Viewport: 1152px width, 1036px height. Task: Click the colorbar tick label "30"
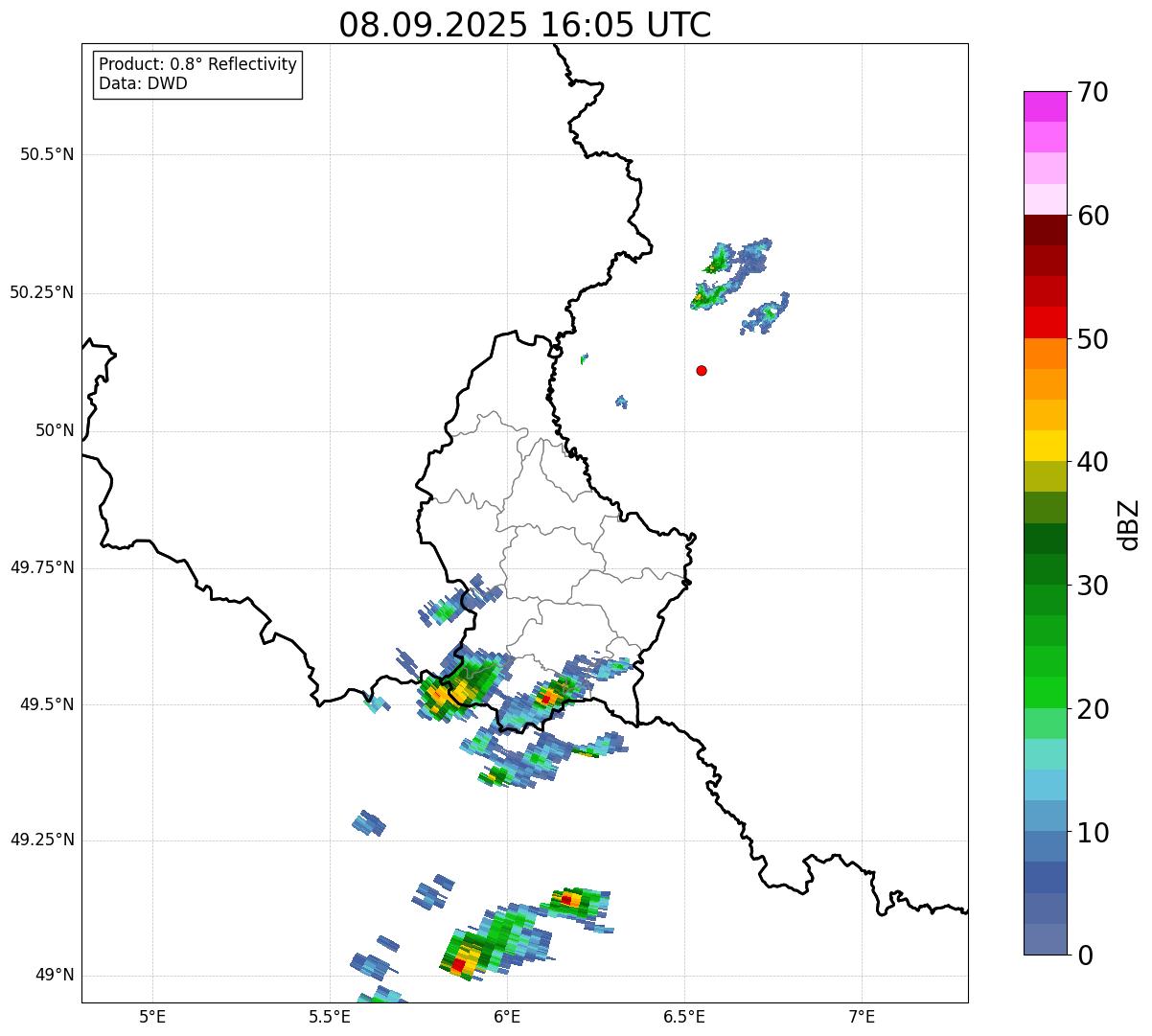1093,586
